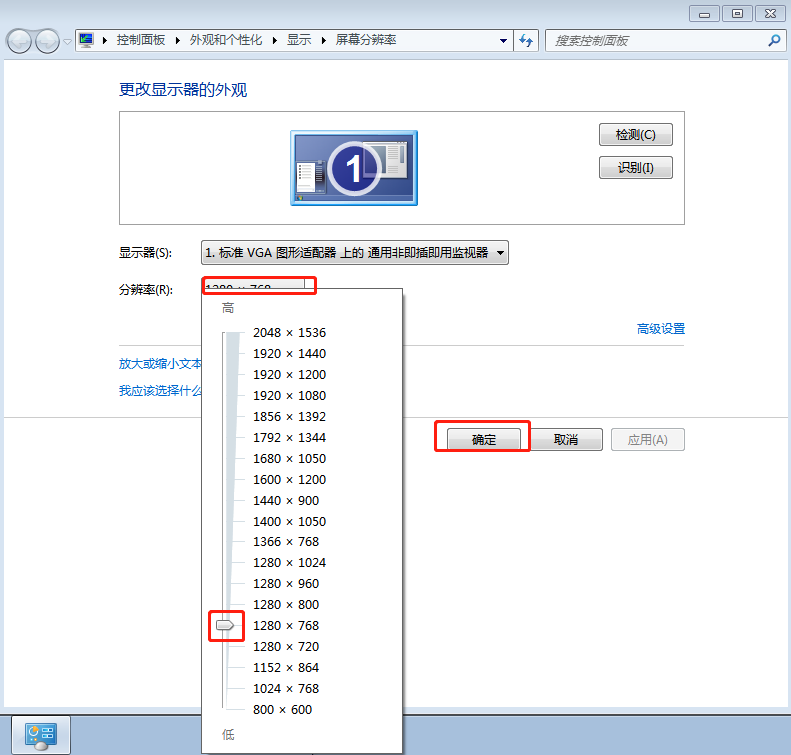Open the Control Panel taskbar icon
Screen dimensions: 791x755
[x=41, y=735]
